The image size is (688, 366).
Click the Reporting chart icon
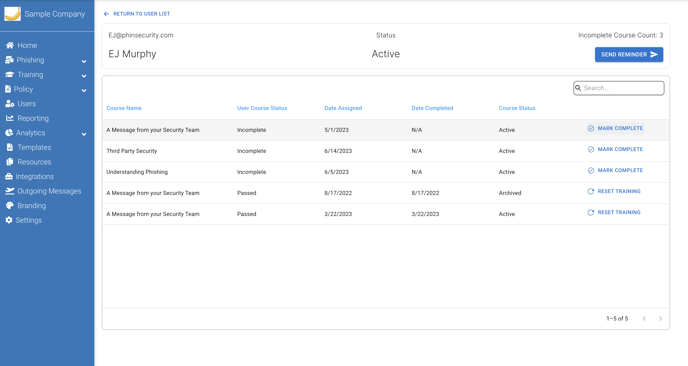pos(10,118)
